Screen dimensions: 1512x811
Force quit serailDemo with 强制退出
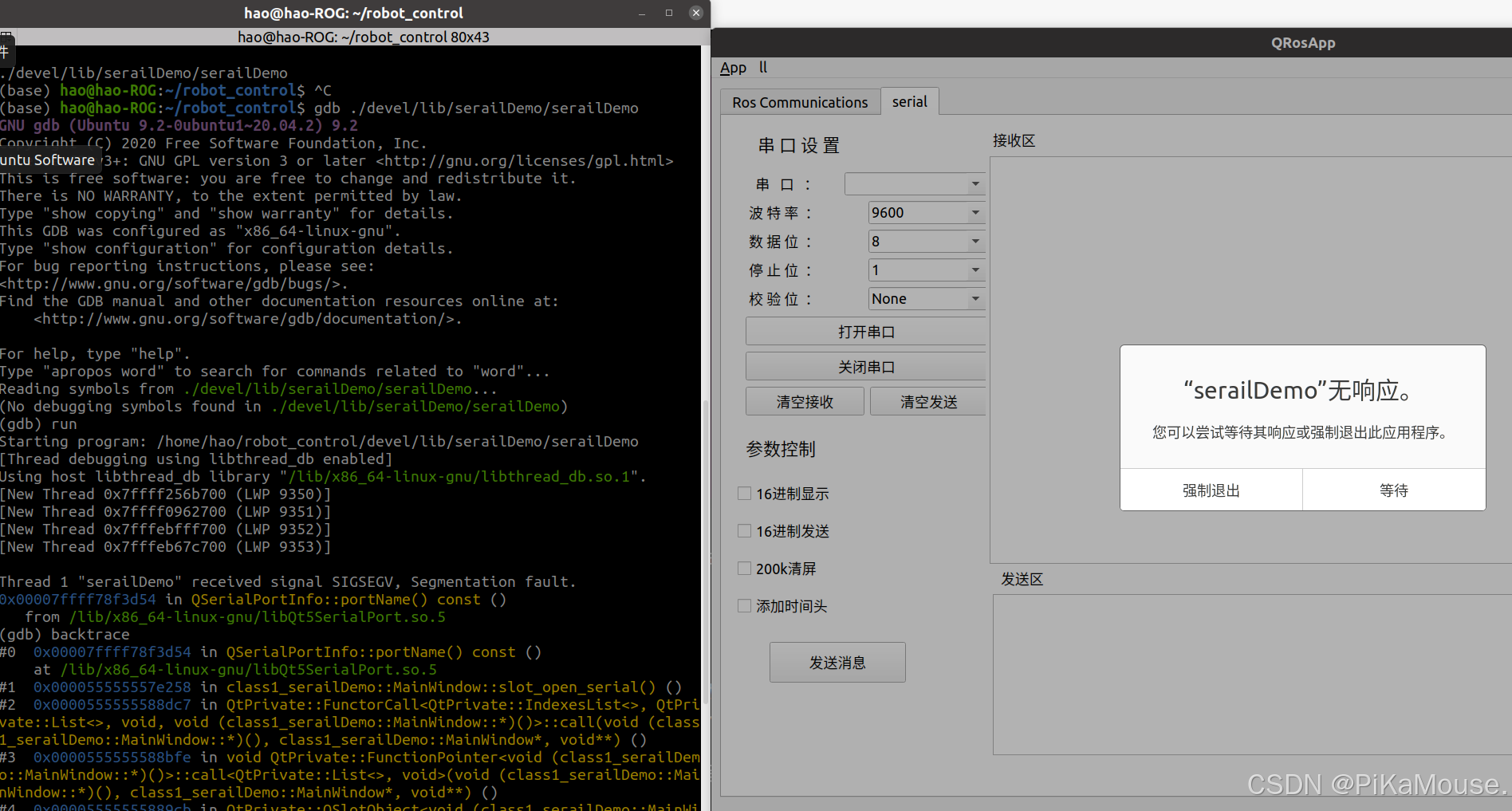point(1211,490)
